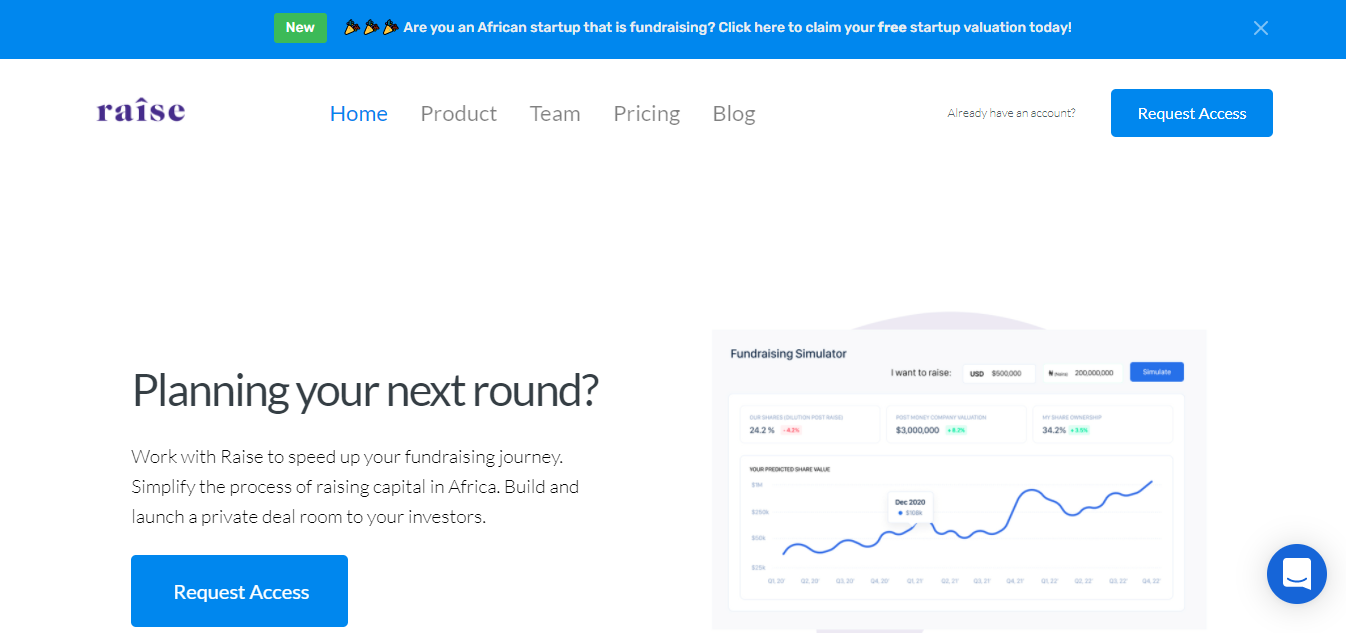Viewport: 1346px width, 633px height.
Task: Select the Home navigation item
Action: 358,113
